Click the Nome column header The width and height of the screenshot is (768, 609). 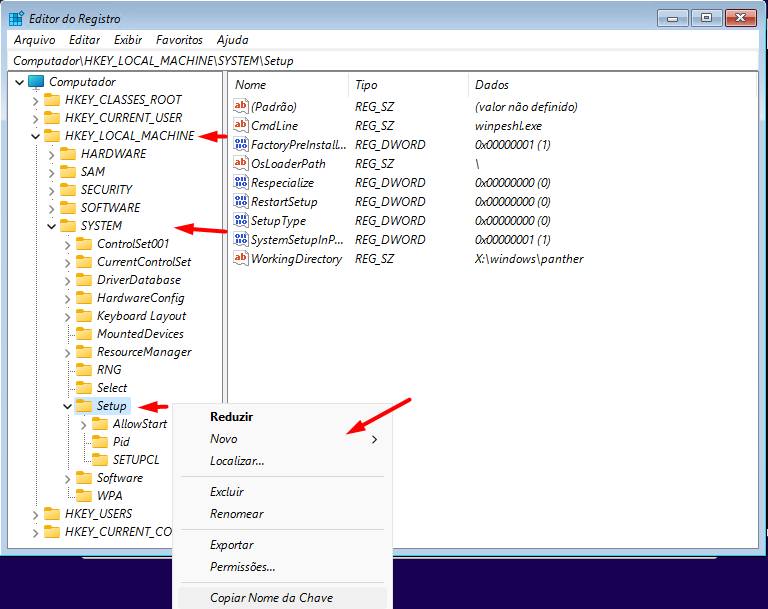click(x=251, y=85)
